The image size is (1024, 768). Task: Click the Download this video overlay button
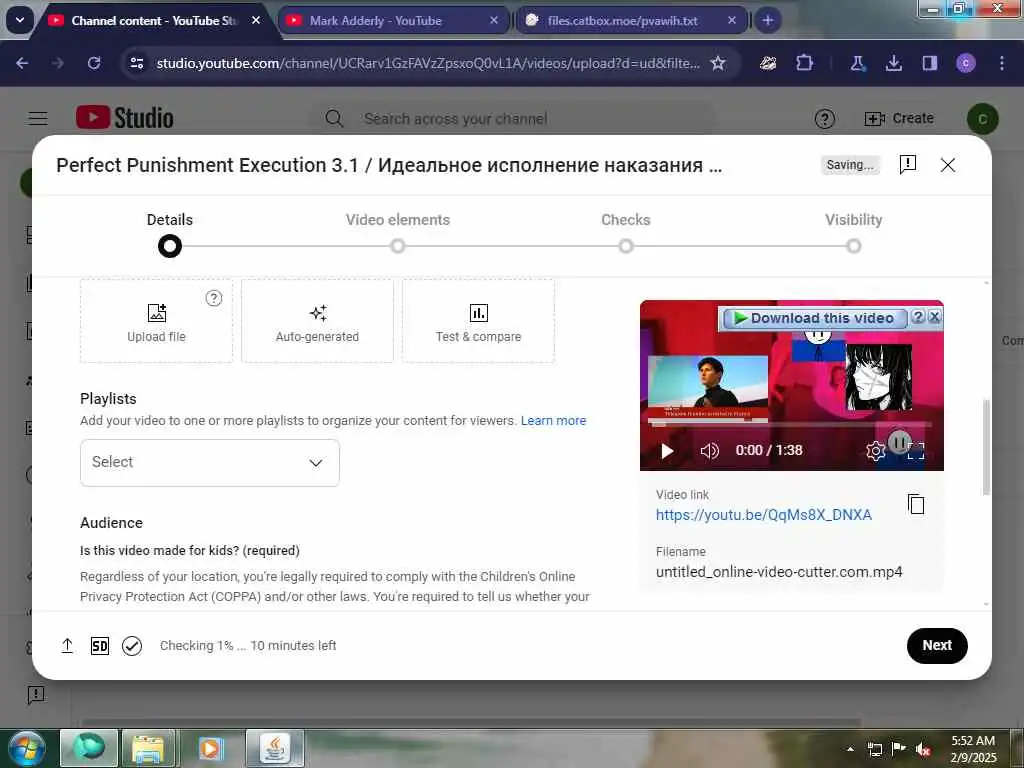point(814,318)
